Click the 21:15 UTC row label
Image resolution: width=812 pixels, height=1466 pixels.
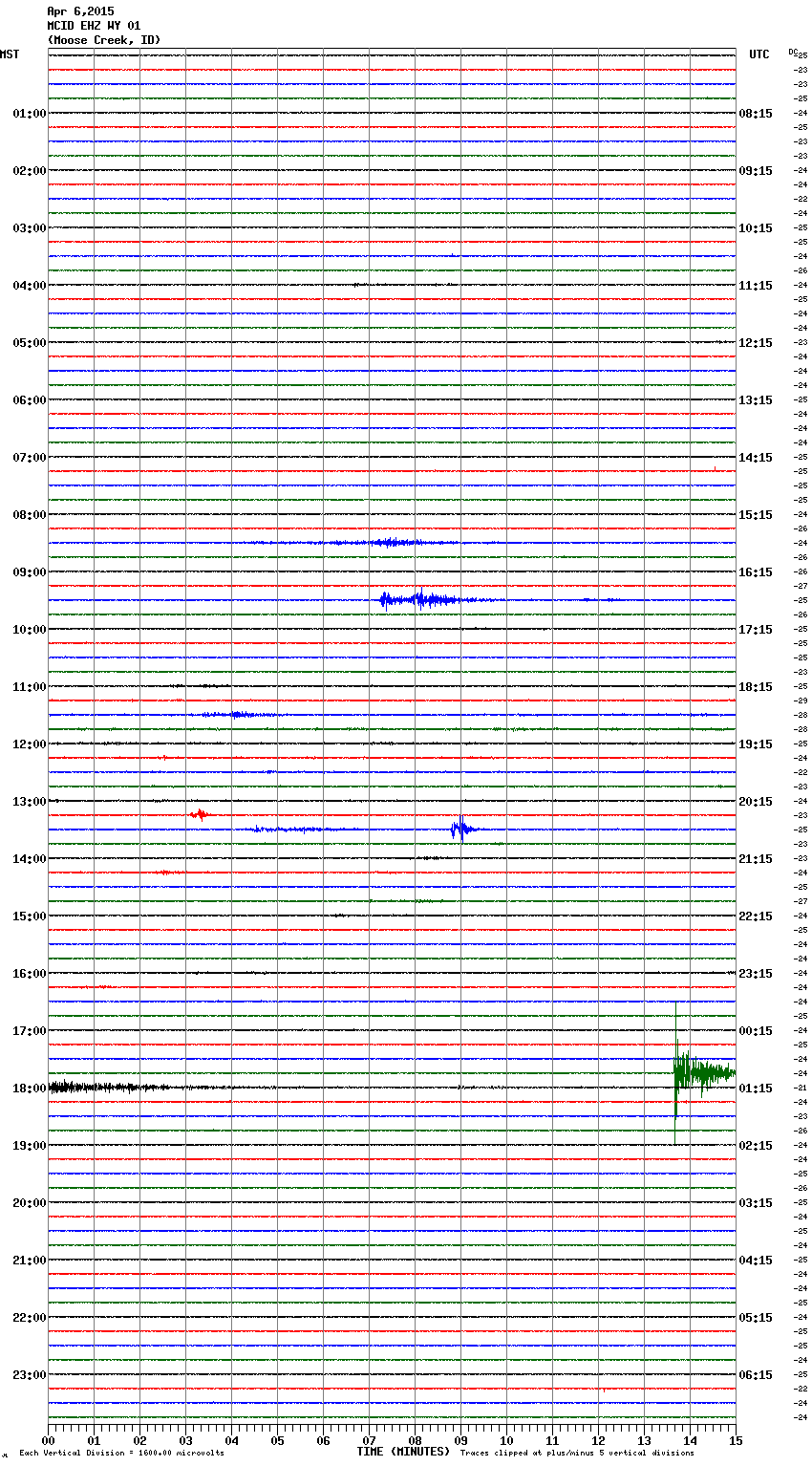(x=756, y=859)
